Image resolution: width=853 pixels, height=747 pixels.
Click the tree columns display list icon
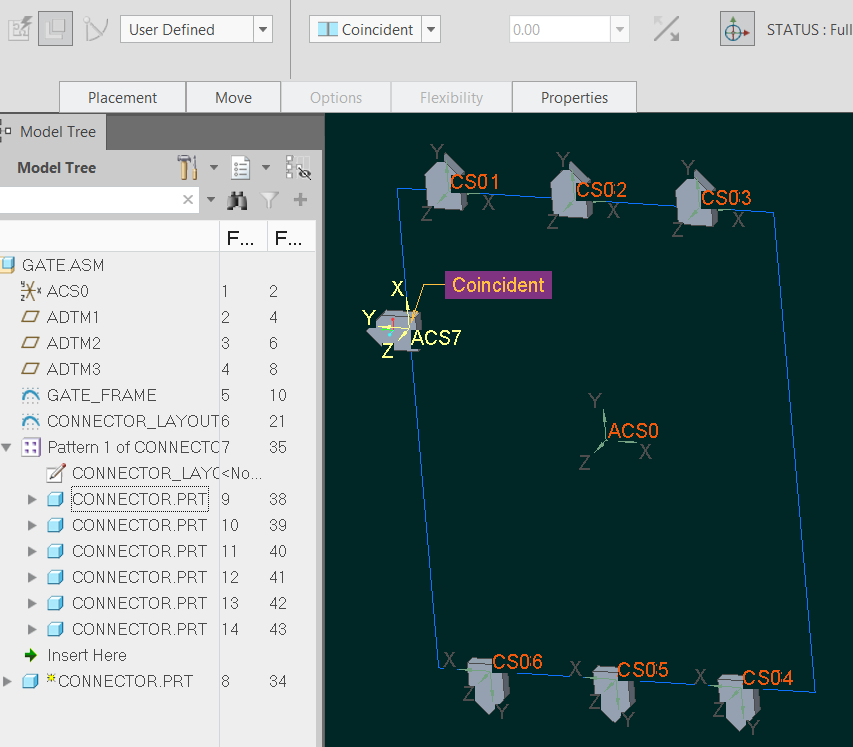tap(240, 168)
